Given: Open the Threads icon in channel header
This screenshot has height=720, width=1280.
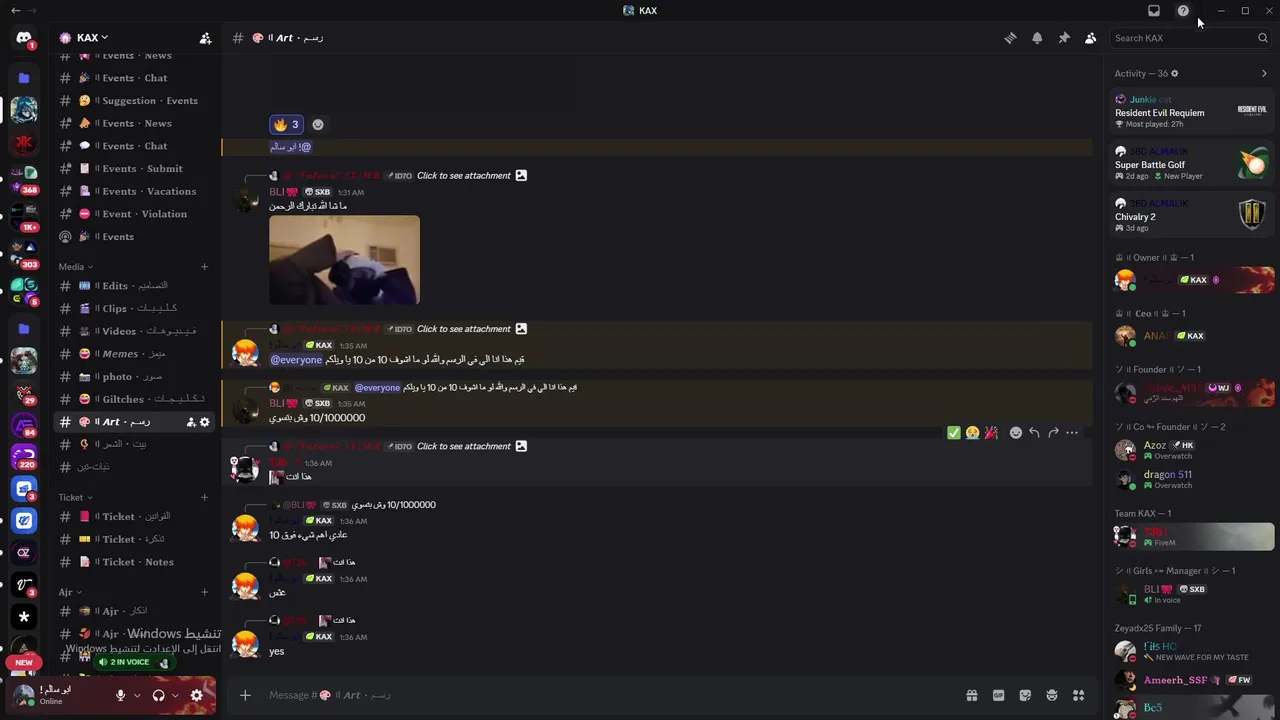Looking at the screenshot, I should (x=1010, y=38).
